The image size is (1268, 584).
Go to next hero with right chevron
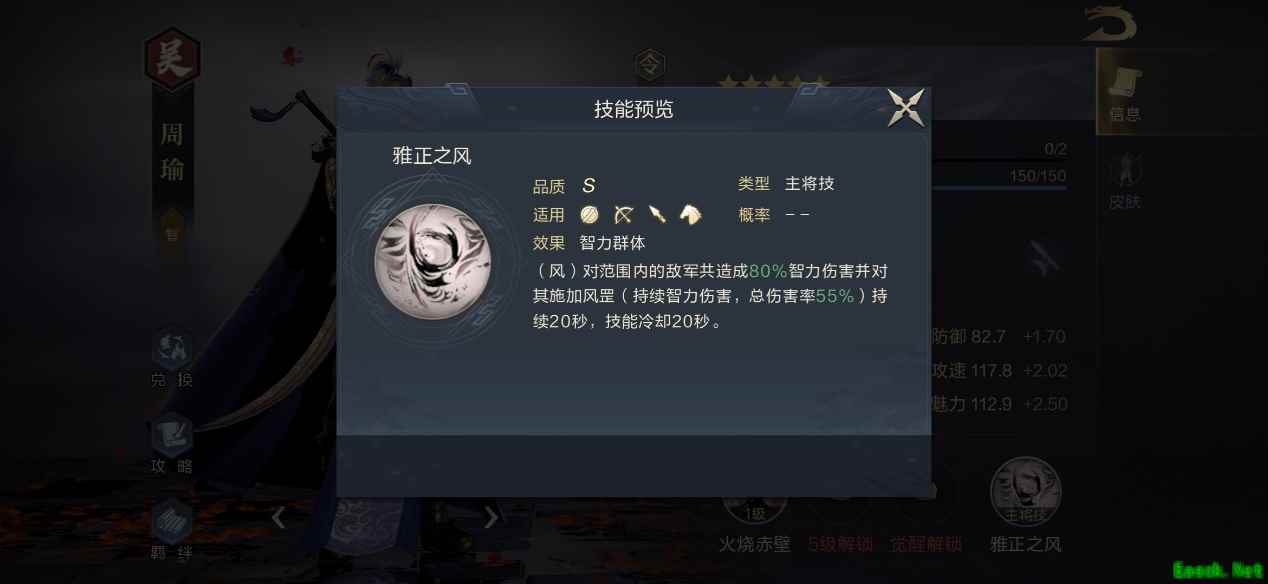490,517
